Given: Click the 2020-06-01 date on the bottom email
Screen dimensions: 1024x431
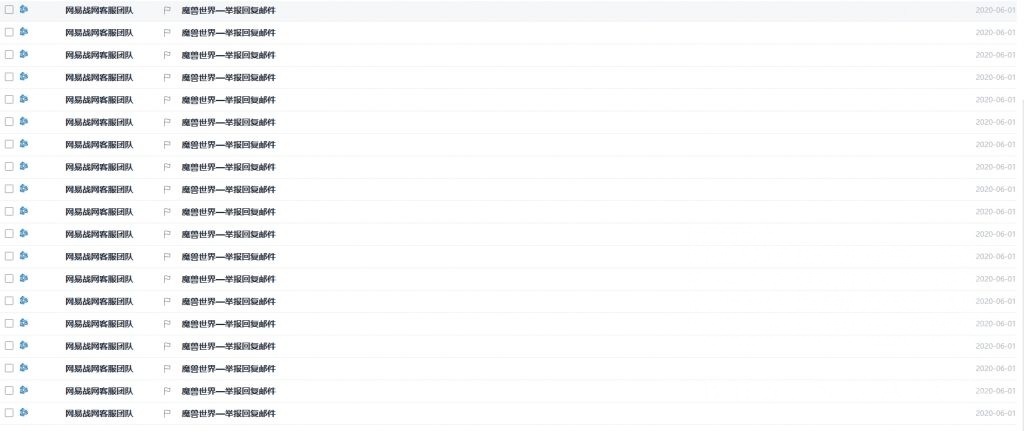Looking at the screenshot, I should pos(996,413).
